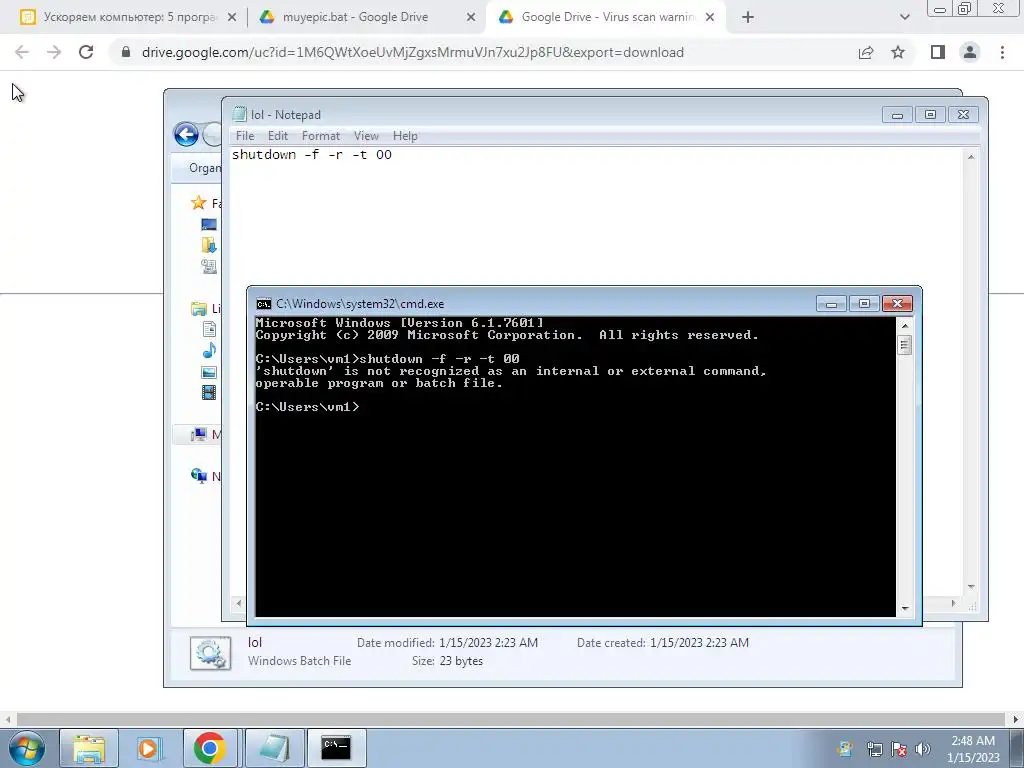Open Chrome three-dot menu

coord(1002,52)
